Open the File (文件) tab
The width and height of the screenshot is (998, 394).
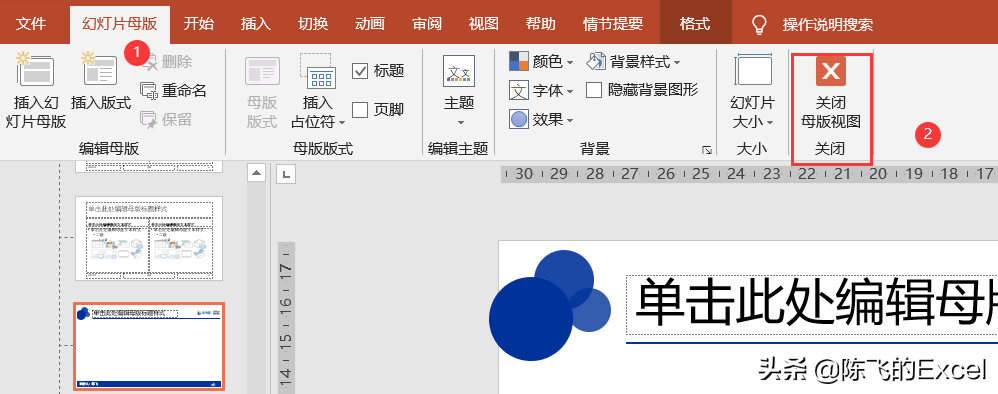point(31,24)
